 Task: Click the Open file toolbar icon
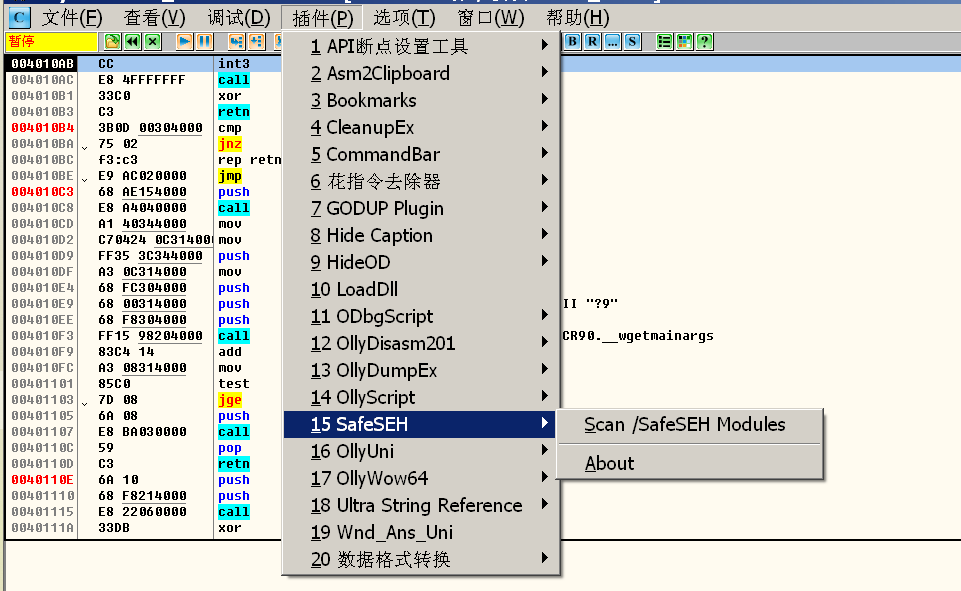[x=112, y=41]
